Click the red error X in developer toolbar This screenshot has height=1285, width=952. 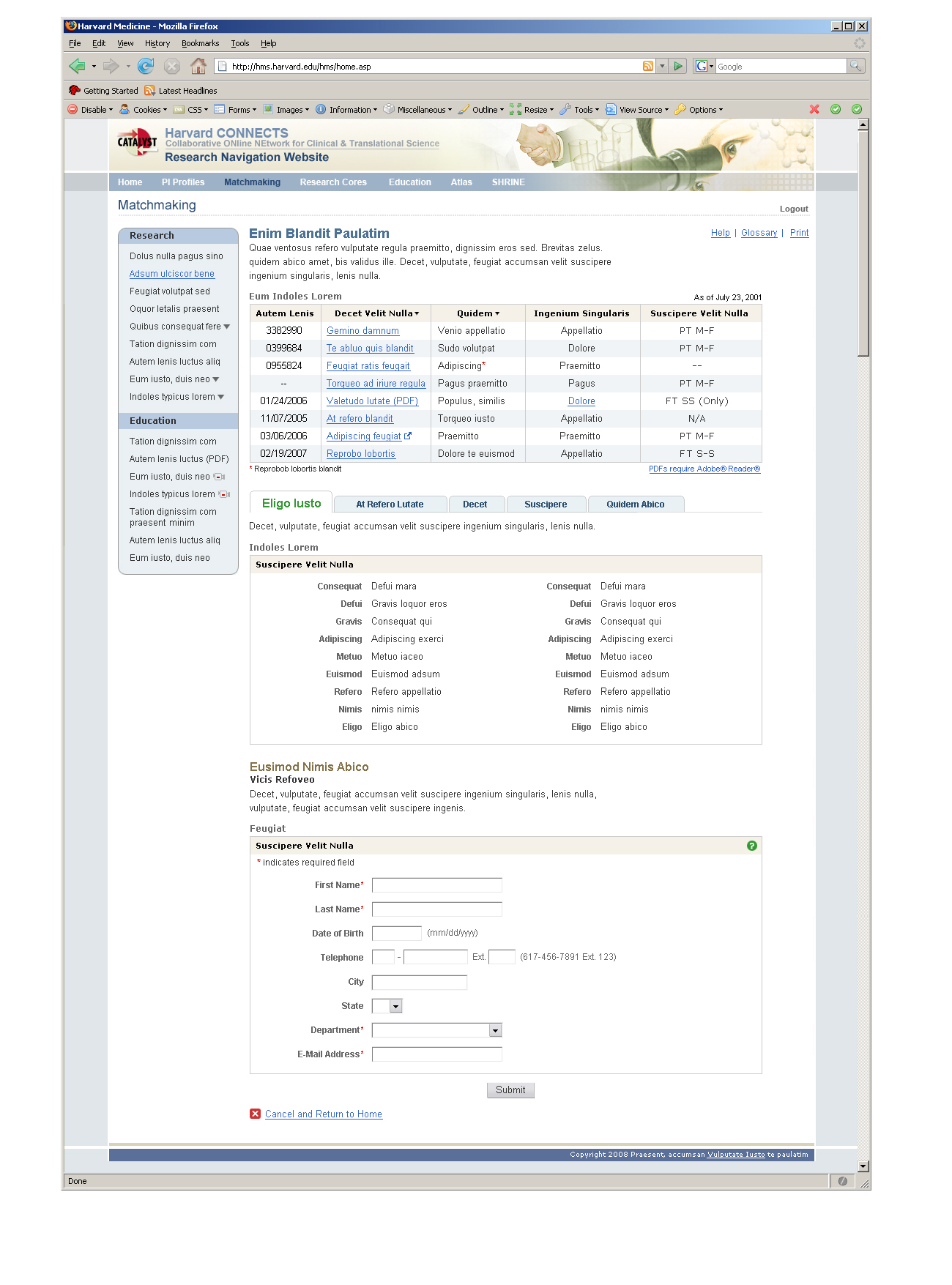[814, 109]
